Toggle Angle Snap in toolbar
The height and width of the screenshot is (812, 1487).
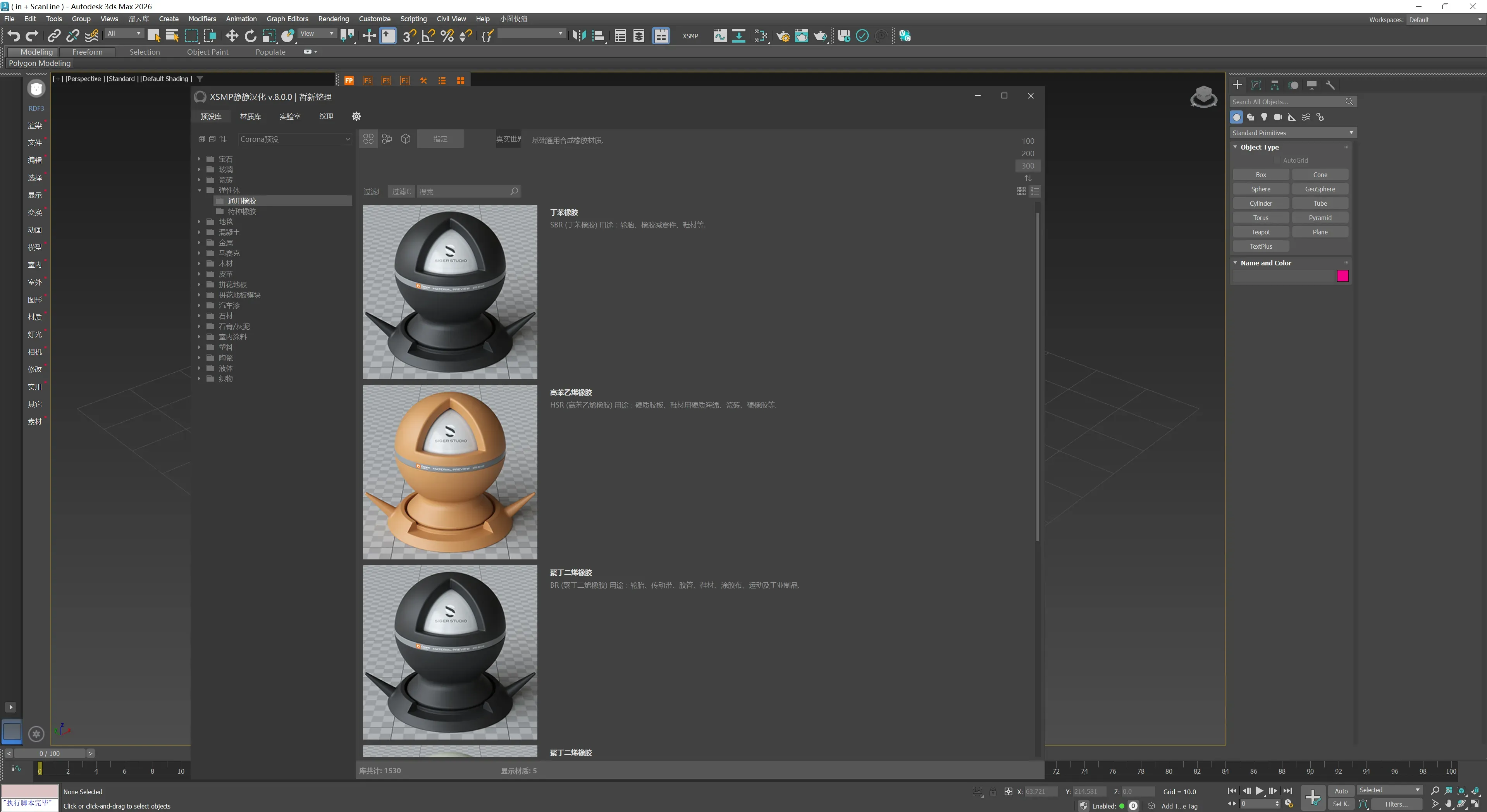428,36
